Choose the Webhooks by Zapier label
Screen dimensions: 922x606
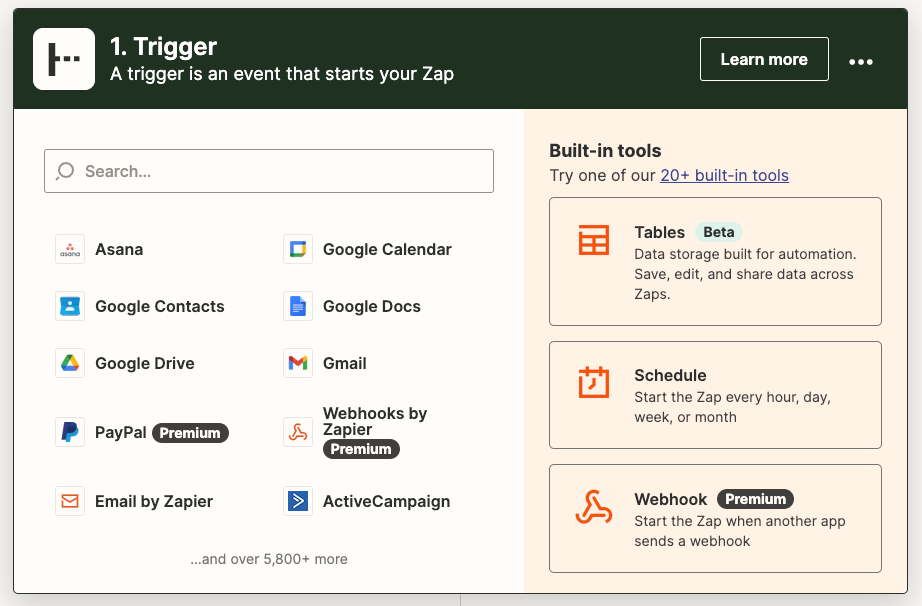pyautogui.click(x=375, y=421)
